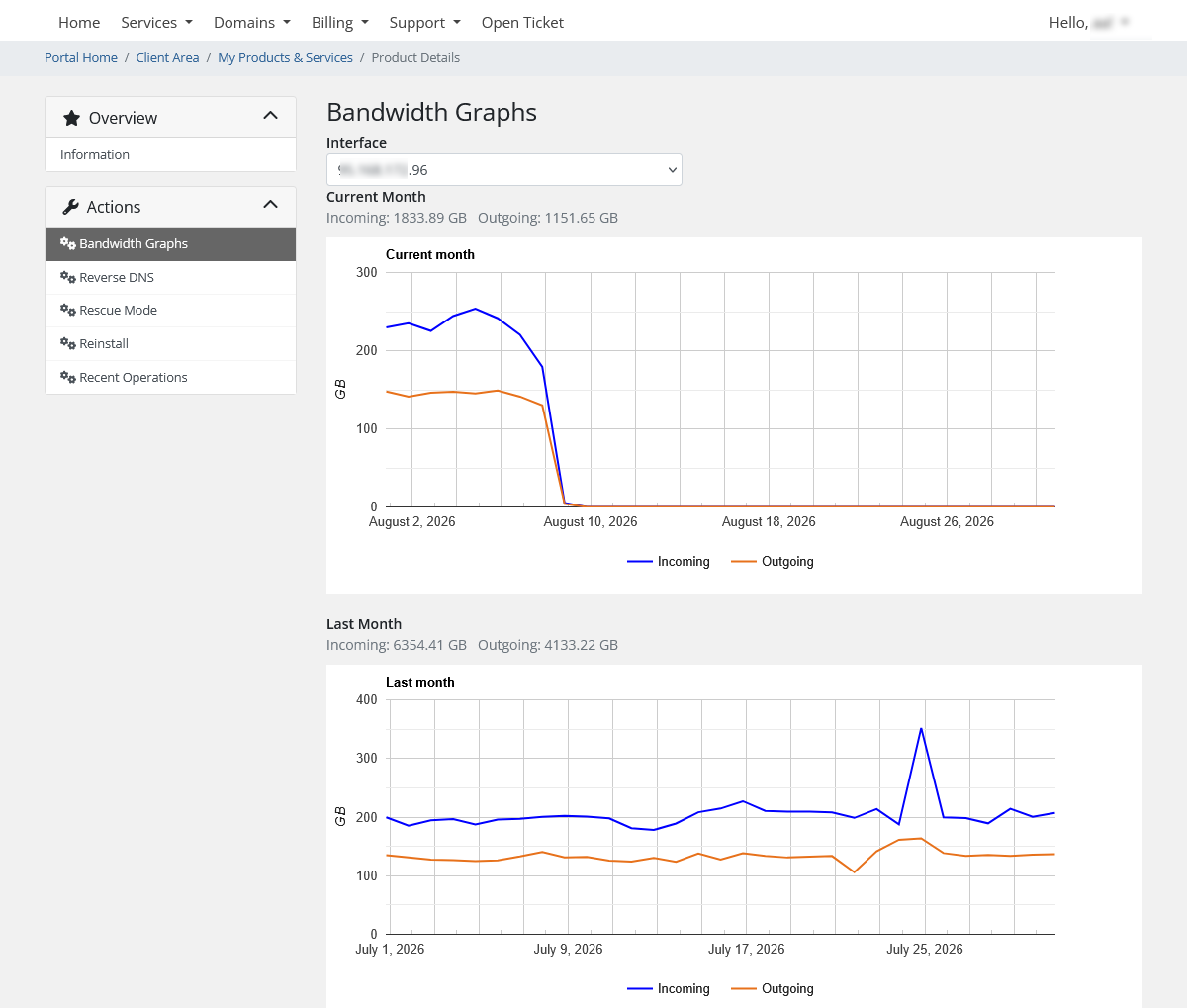The height and width of the screenshot is (1008, 1187).
Task: Expand the Support menu
Action: tap(424, 22)
